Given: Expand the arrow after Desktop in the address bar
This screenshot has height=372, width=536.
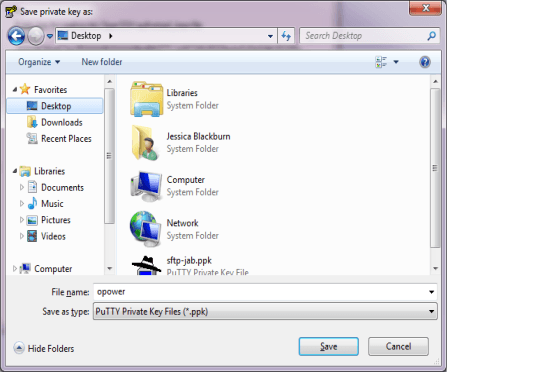Looking at the screenshot, I should click(x=110, y=36).
